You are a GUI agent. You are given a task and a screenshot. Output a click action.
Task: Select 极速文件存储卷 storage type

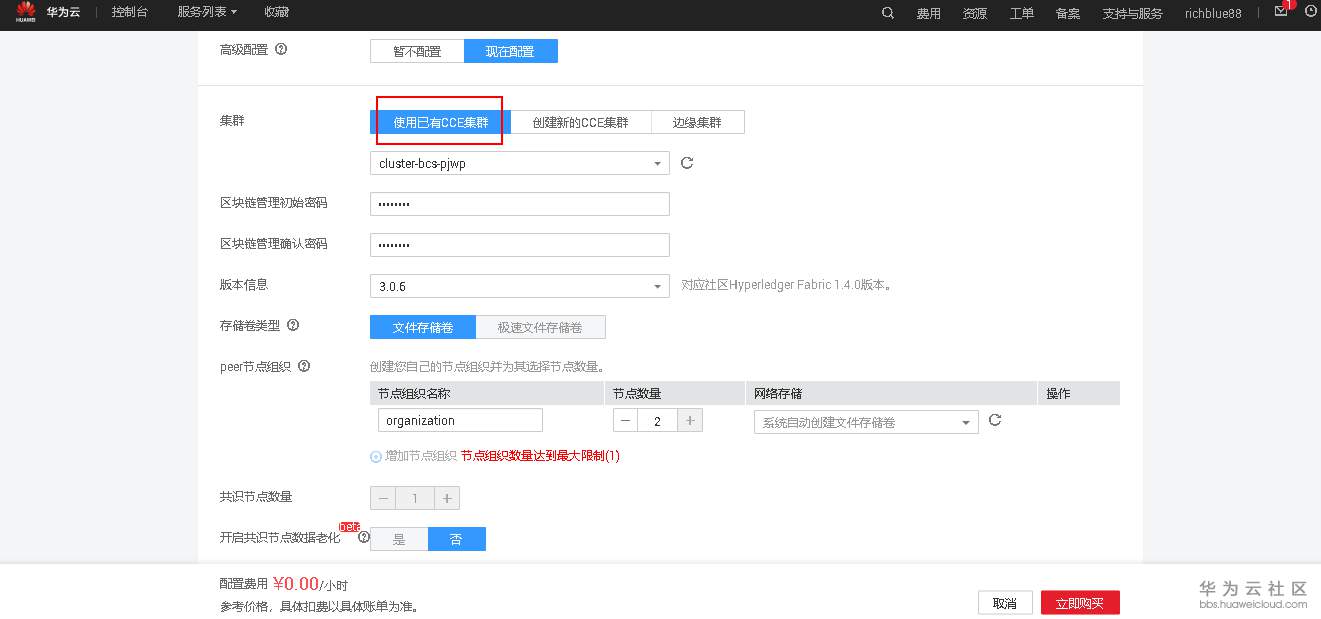click(x=540, y=327)
